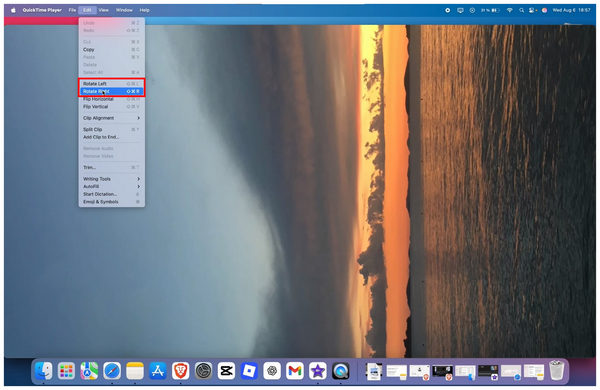
Task: Open Emoji & Symbols from the Edit menu
Action: click(x=111, y=202)
